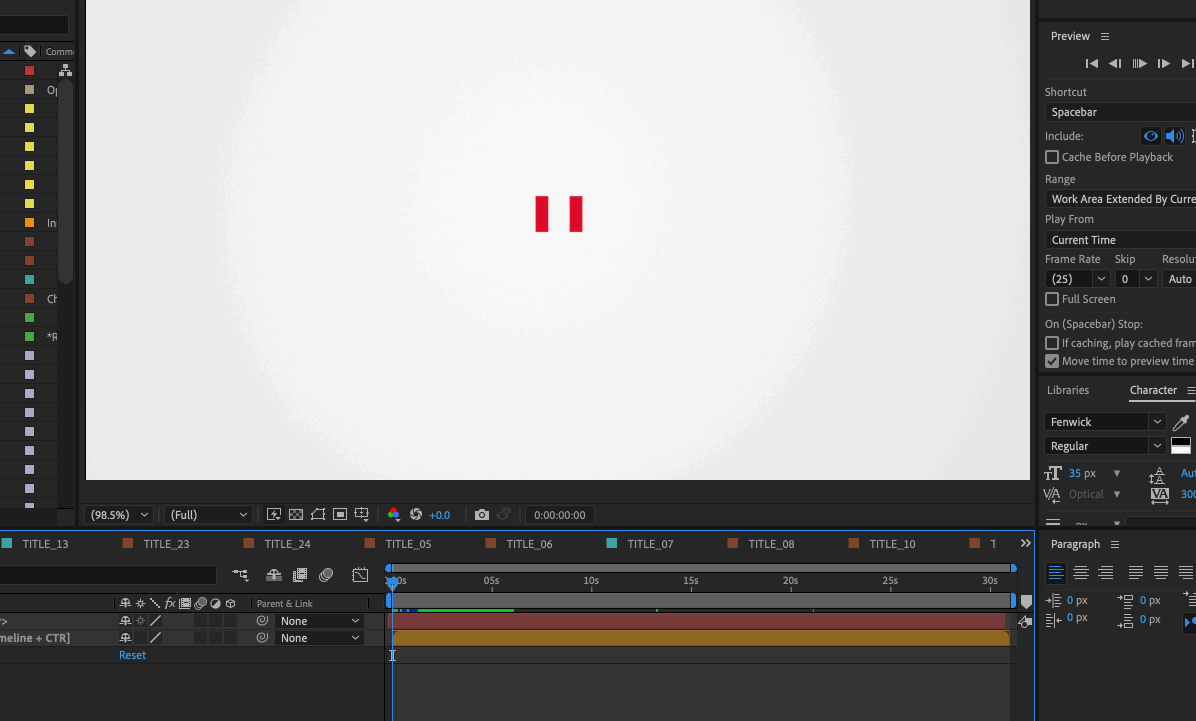Open the Graph Editor in the timeline
The width and height of the screenshot is (1196, 721).
(x=360, y=575)
